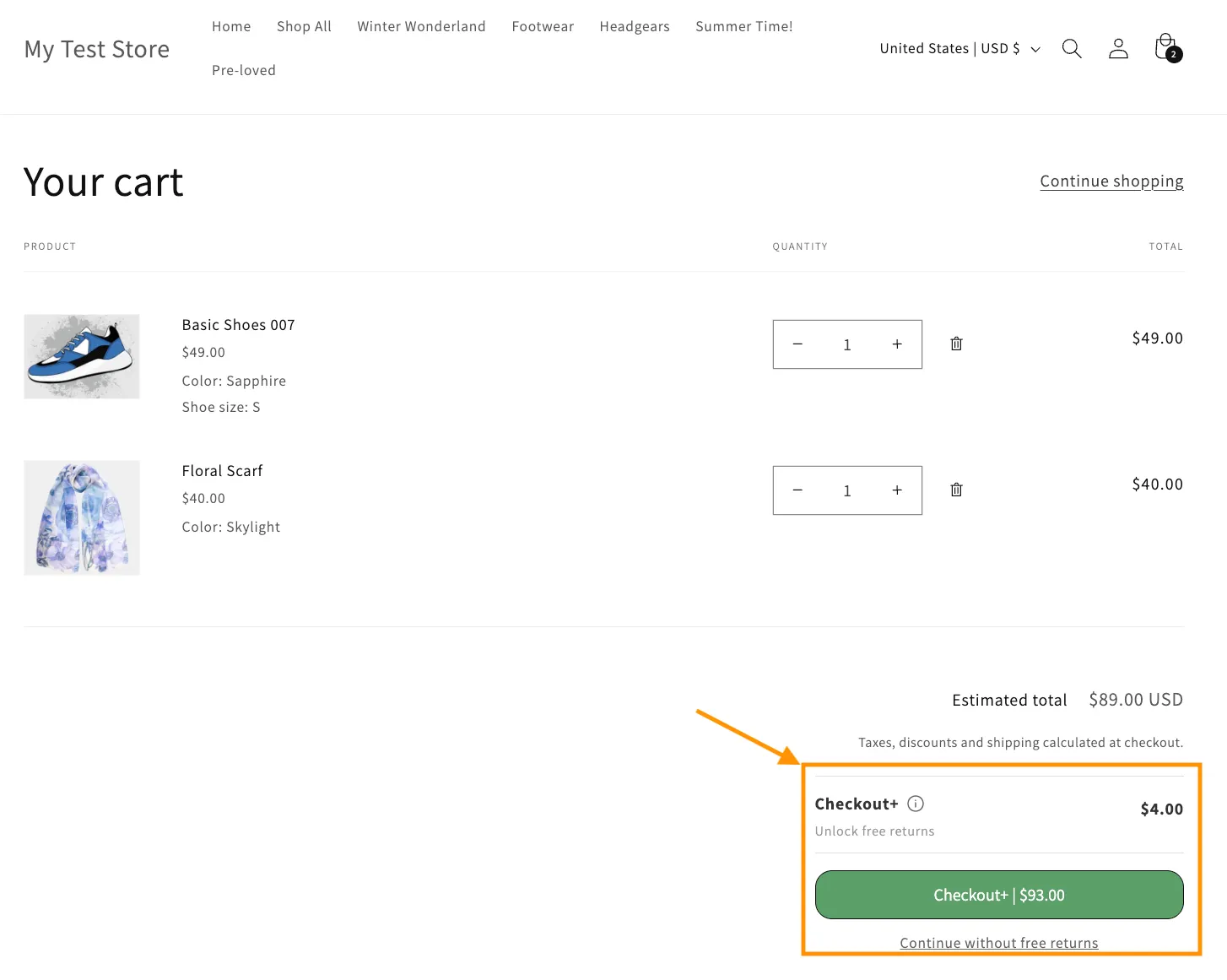The height and width of the screenshot is (980, 1227).
Task: Click the Continue shopping link
Action: point(1111,181)
